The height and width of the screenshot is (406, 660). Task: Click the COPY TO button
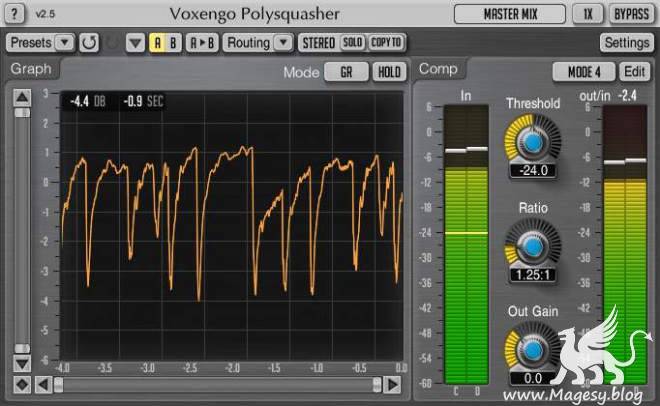click(386, 42)
